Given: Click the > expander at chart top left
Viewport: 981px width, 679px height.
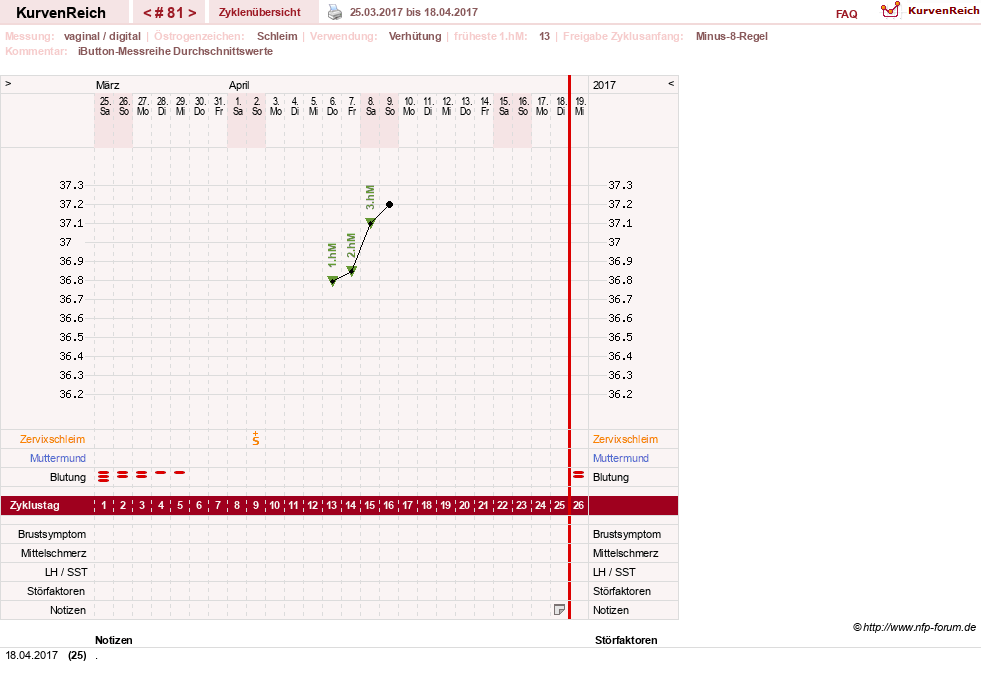Looking at the screenshot, I should pyautogui.click(x=8, y=83).
